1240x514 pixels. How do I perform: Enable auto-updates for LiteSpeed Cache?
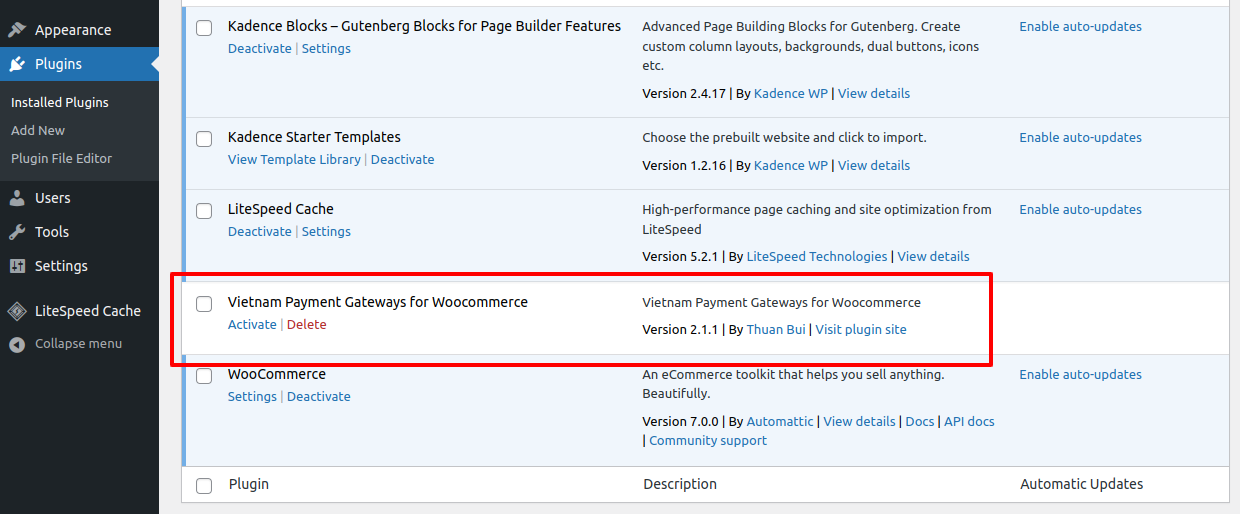[1080, 210]
